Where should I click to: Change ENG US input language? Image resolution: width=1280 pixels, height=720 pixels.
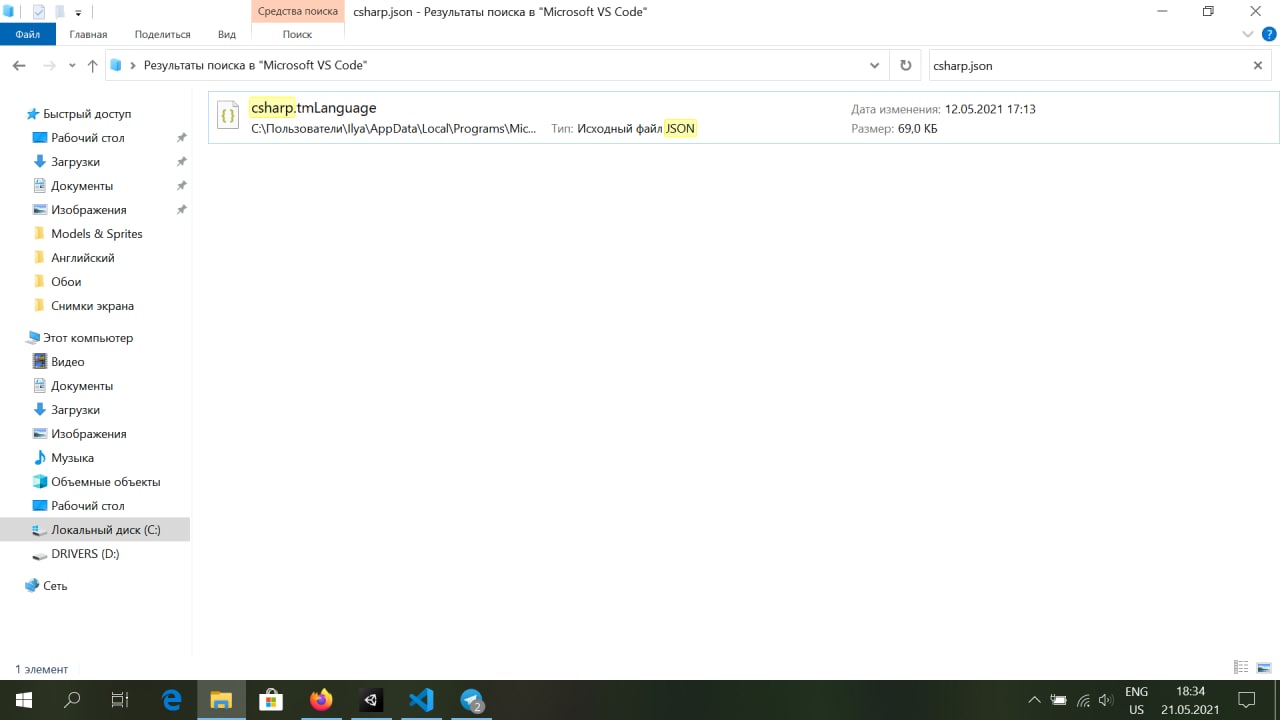(1136, 700)
